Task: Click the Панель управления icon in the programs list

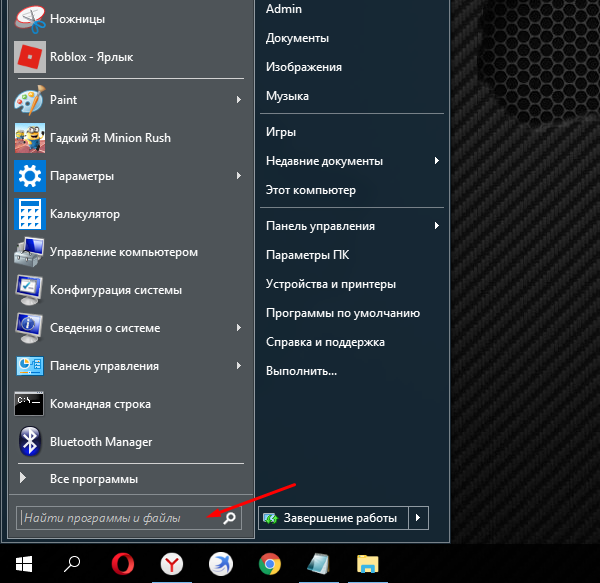Action: click(30, 366)
